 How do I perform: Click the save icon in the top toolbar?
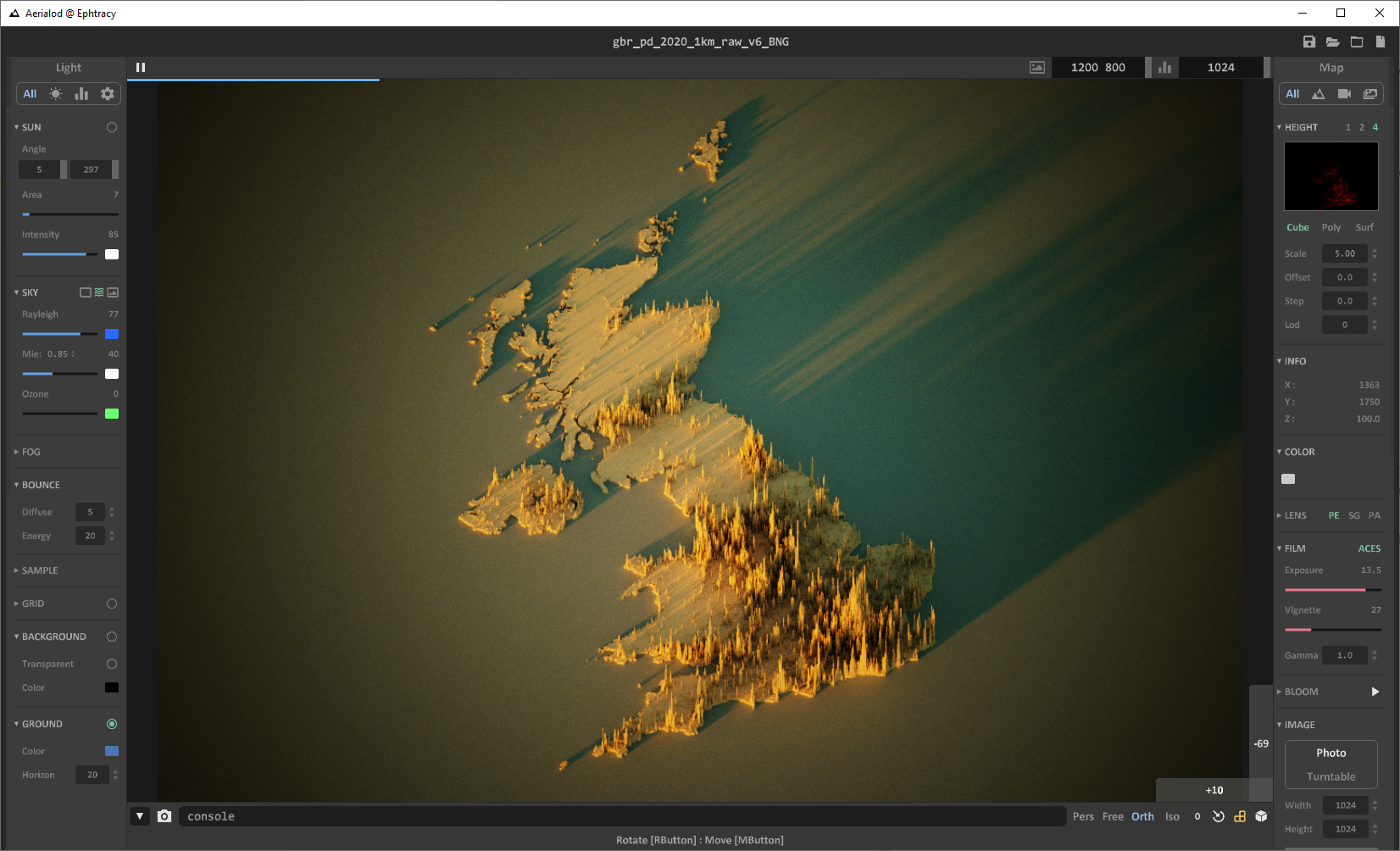pos(1308,41)
